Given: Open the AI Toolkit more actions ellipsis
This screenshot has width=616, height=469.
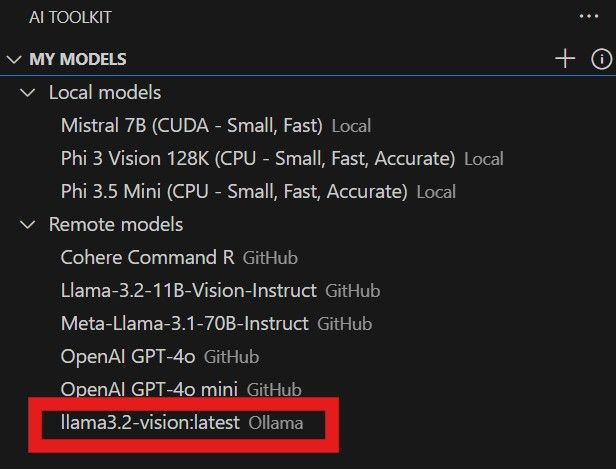Looking at the screenshot, I should (588, 16).
